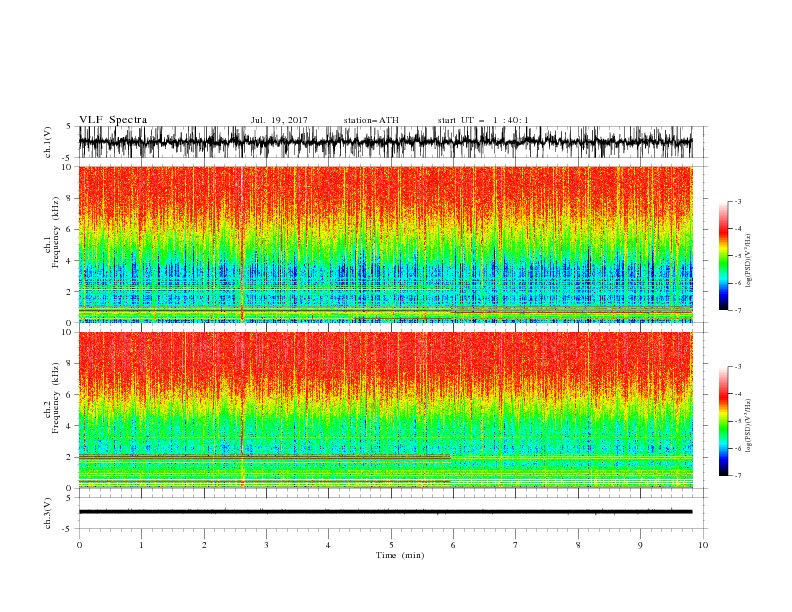Viewport: 792px width, 612px height.
Task: Click time-axis tick label "3"
Action: tap(266, 545)
